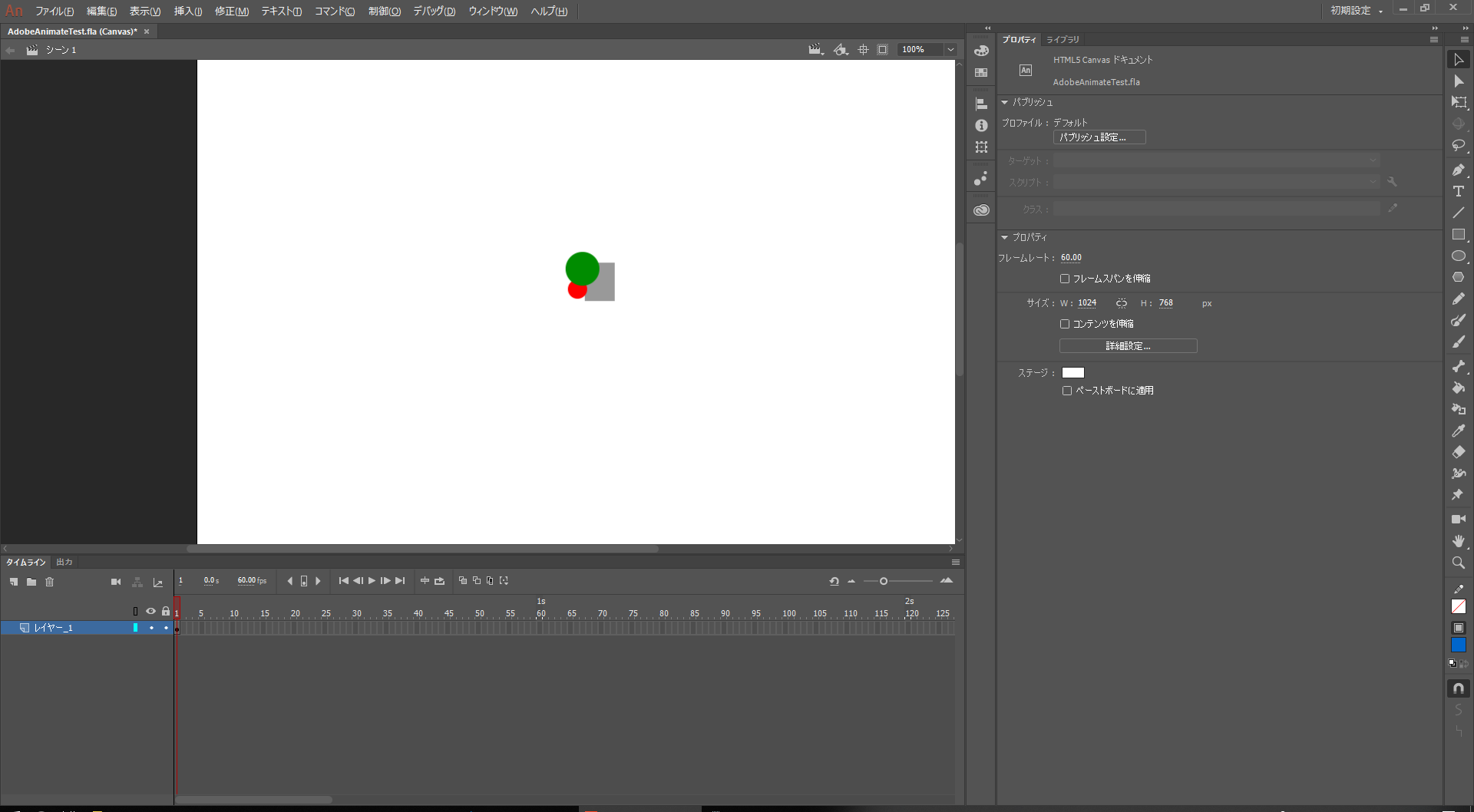Open the ウィンドウ menu
The height and width of the screenshot is (812, 1474).
pos(493,11)
